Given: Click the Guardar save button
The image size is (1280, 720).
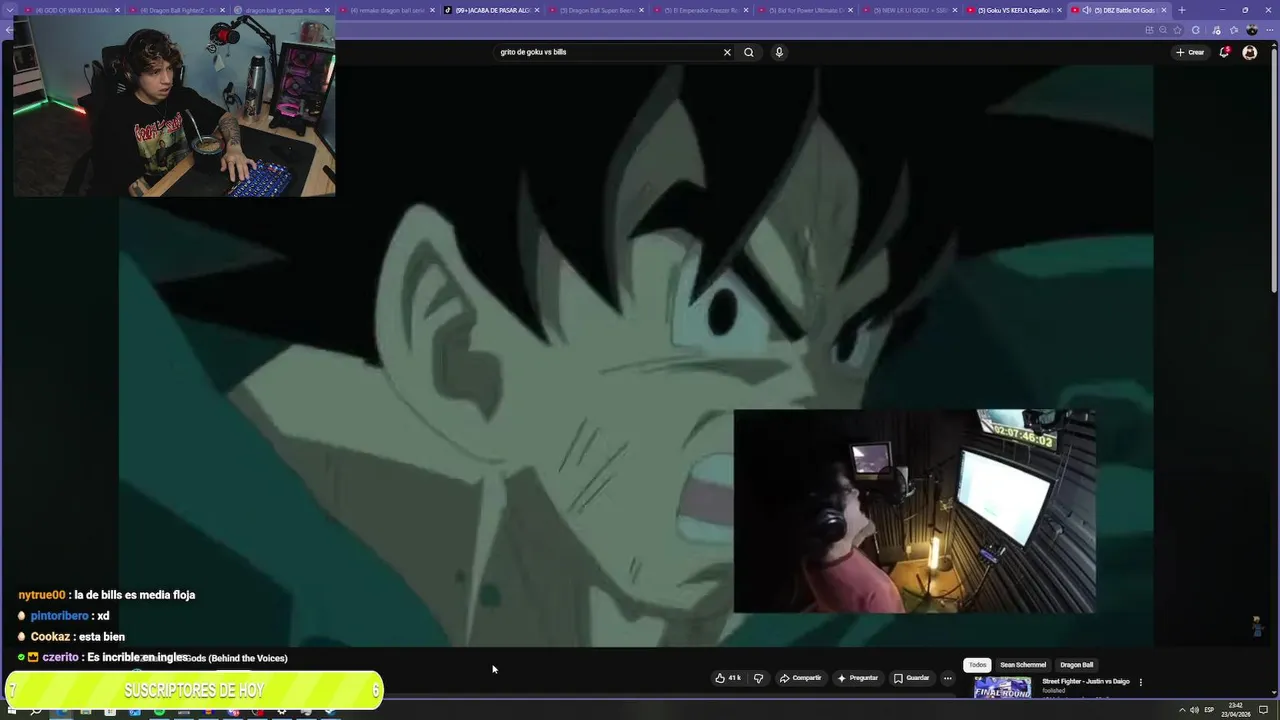Looking at the screenshot, I should coord(911,678).
